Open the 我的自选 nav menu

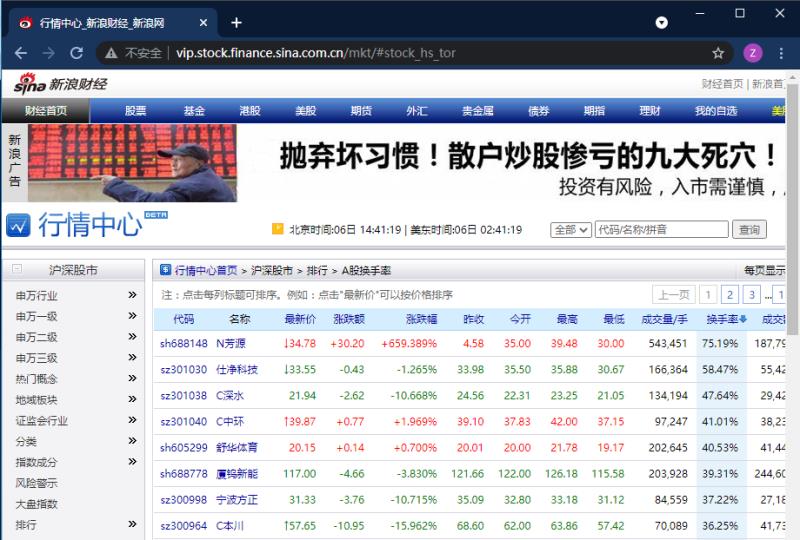click(716, 111)
